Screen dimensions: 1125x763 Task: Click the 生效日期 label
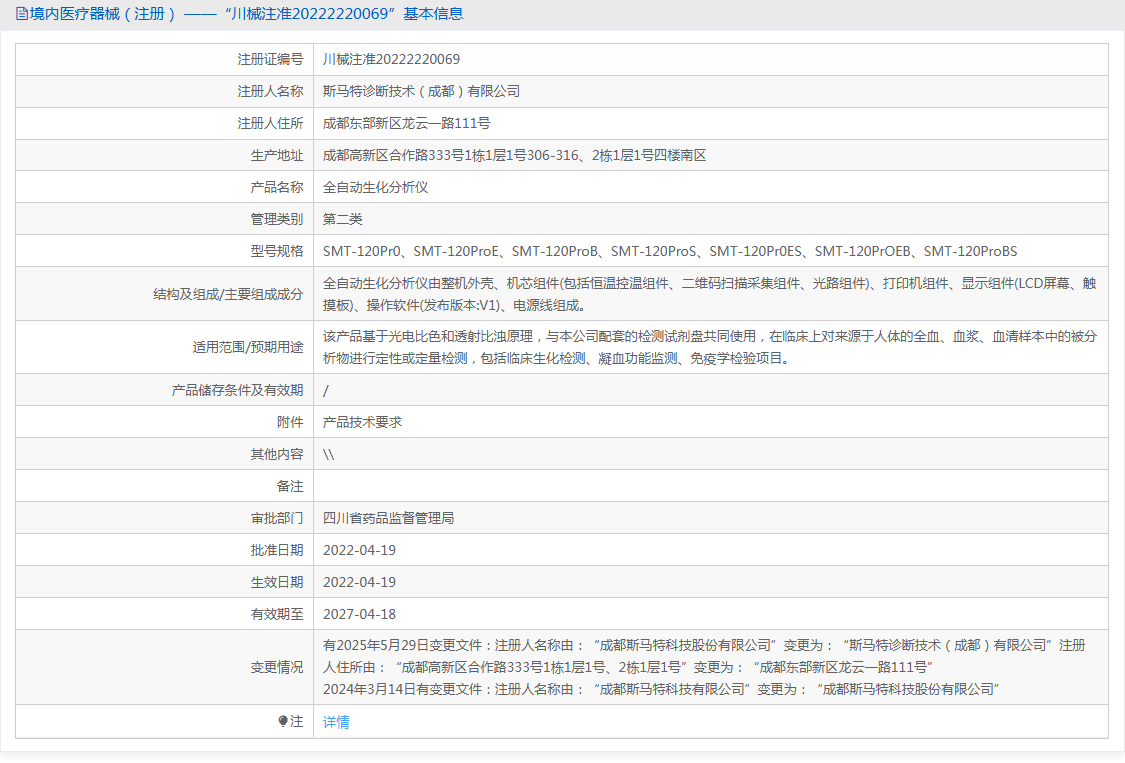277,582
